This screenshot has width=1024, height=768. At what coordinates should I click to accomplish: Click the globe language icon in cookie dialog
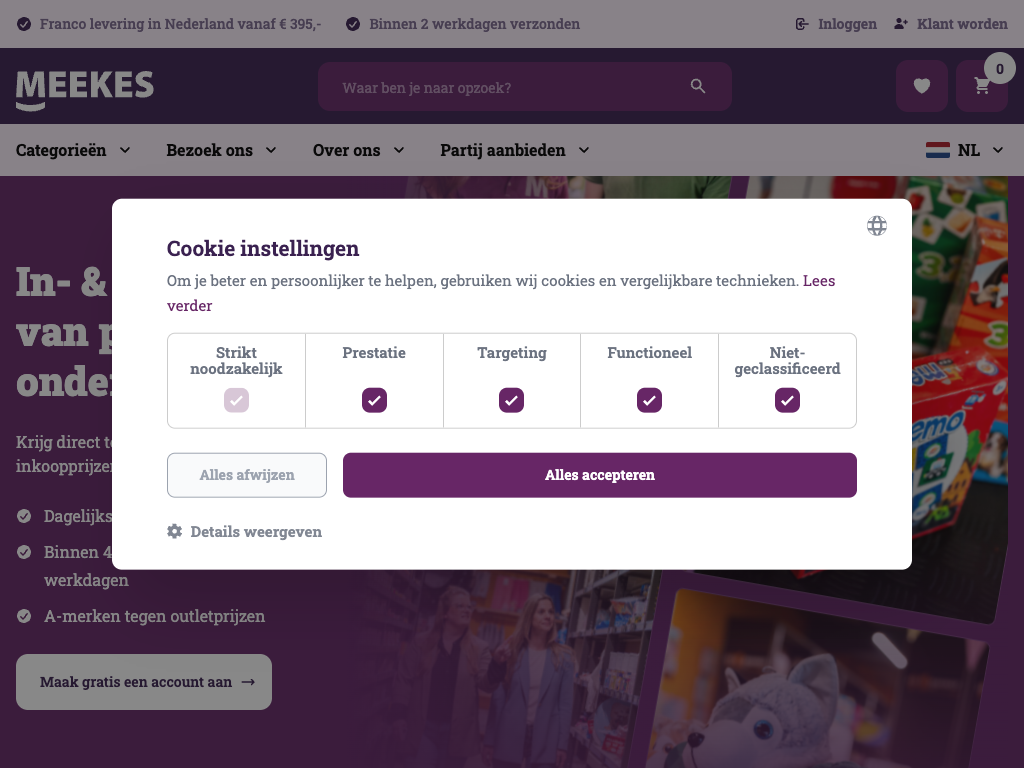click(877, 226)
